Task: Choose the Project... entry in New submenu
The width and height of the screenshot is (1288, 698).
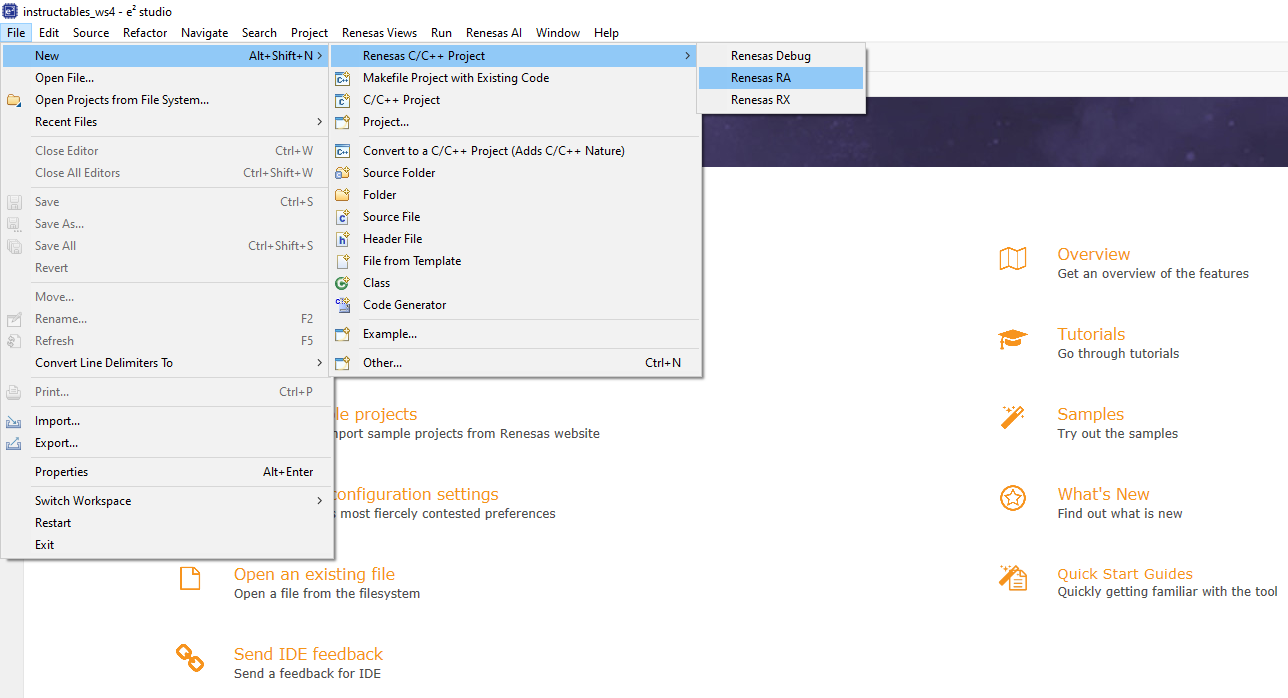Action: [x=515, y=122]
